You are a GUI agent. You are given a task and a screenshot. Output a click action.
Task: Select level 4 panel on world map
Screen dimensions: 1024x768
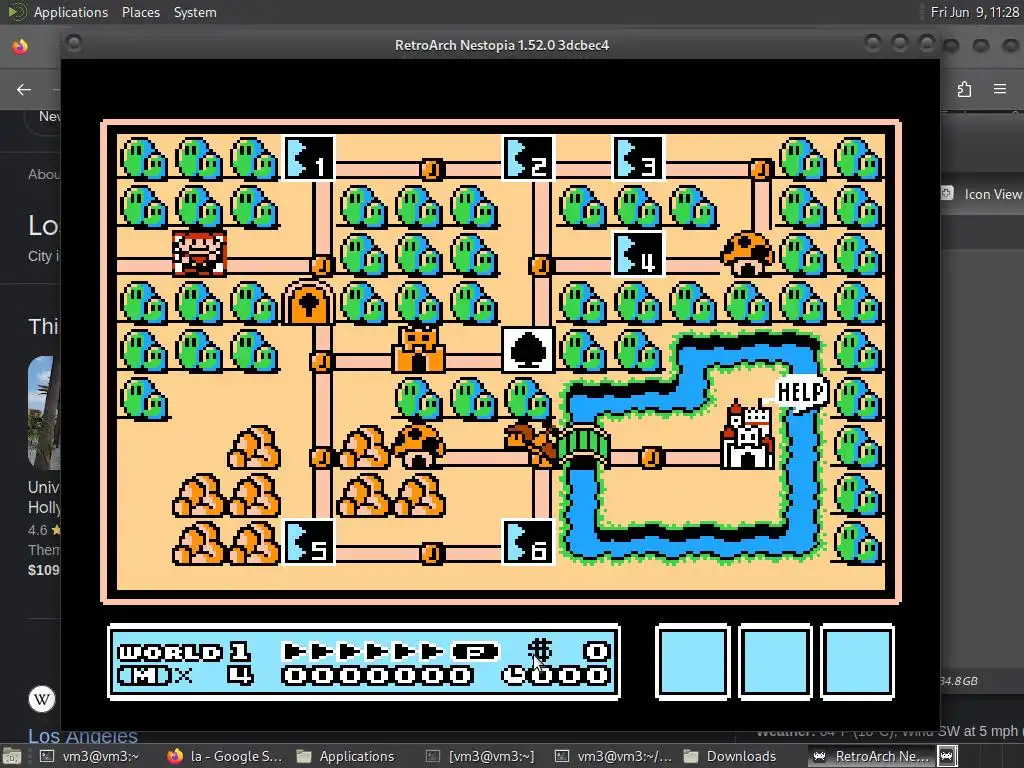(638, 253)
